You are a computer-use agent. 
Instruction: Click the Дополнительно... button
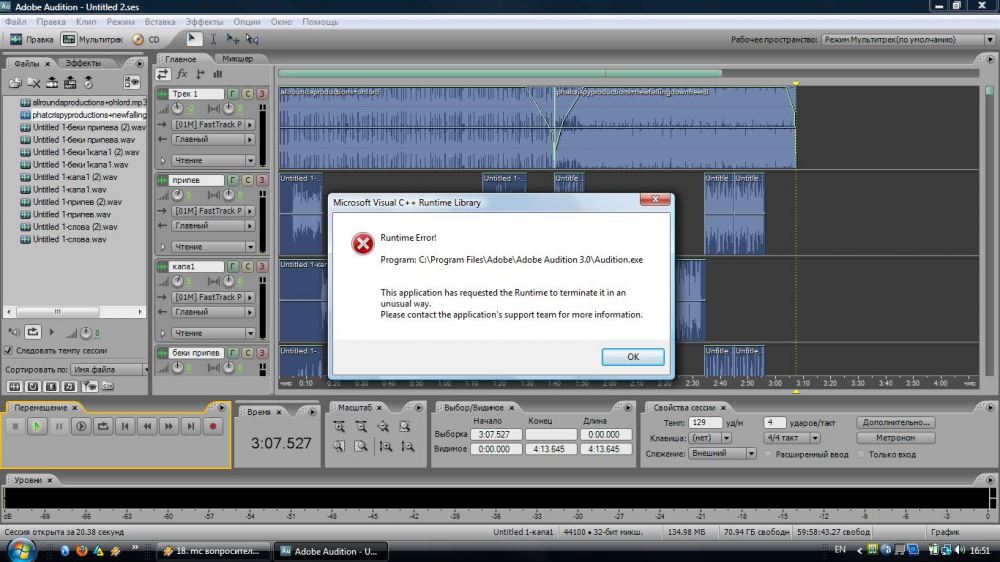(895, 422)
